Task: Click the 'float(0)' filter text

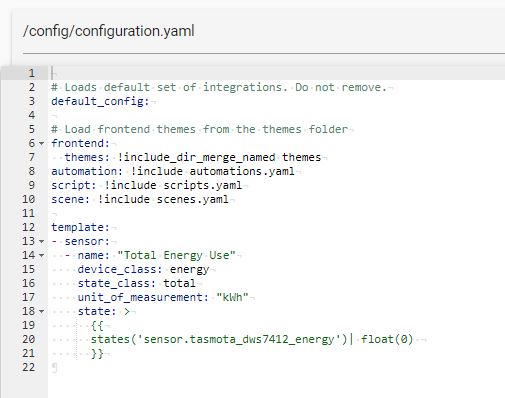Action: [387, 339]
